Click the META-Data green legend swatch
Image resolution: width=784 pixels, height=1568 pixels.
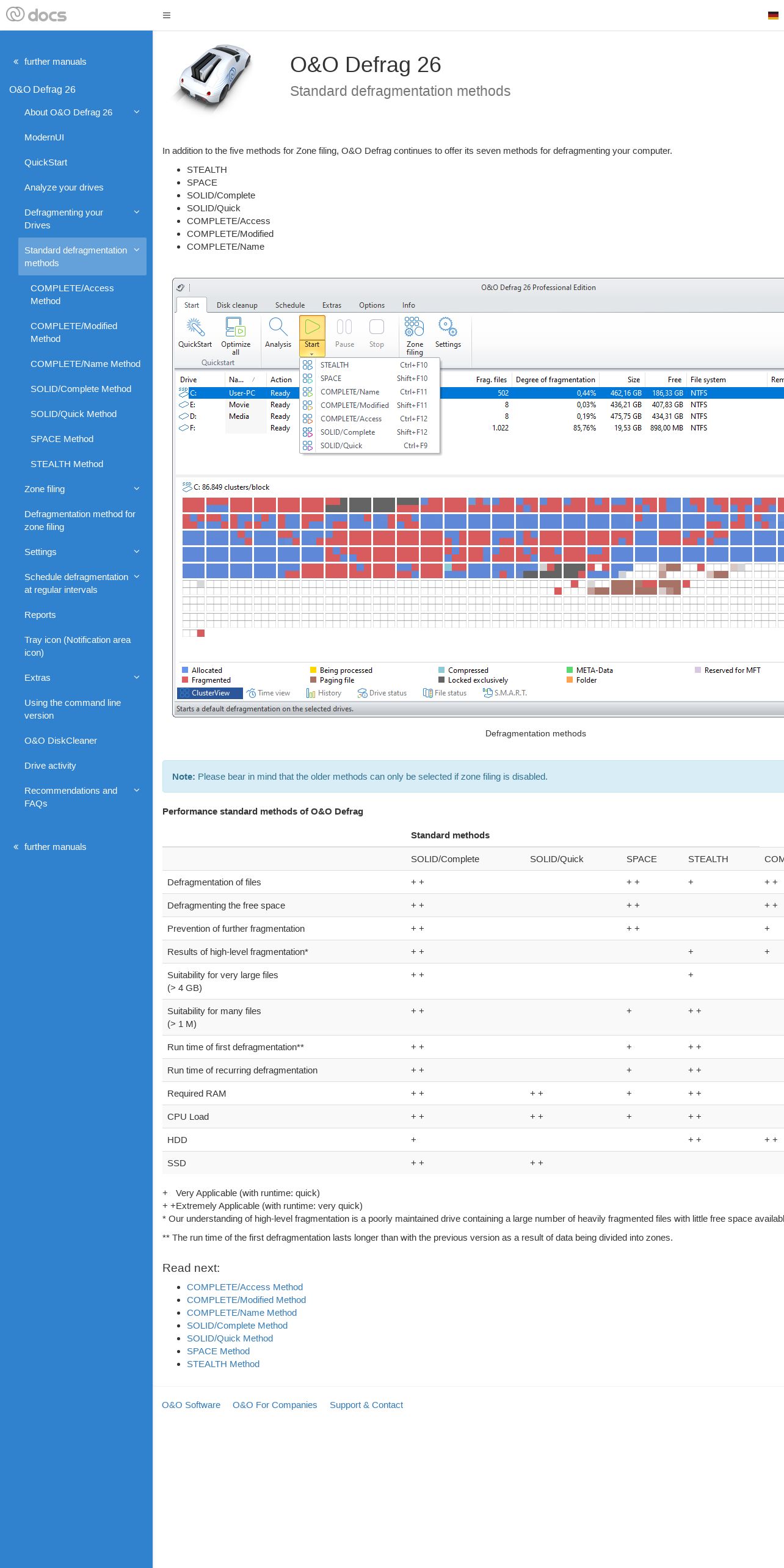coord(570,670)
